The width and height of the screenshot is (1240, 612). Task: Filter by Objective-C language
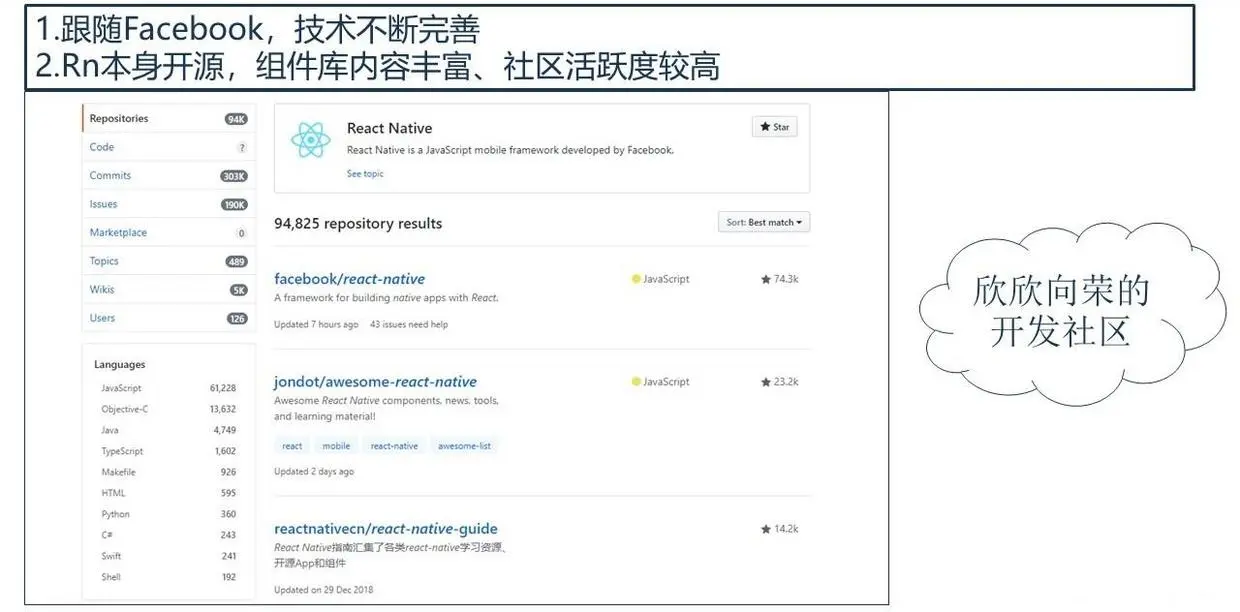point(168,409)
